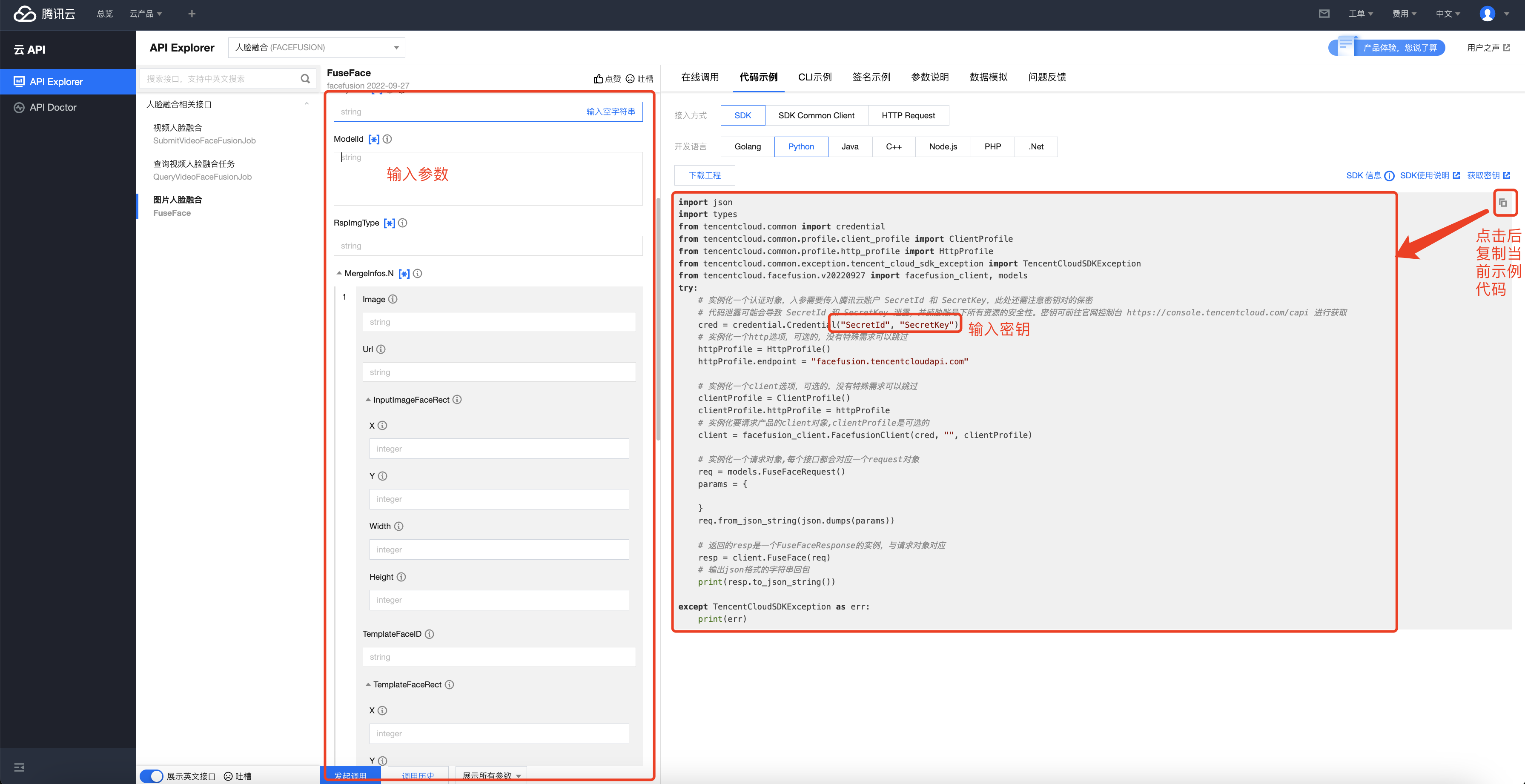Collapse the MergeInfos.N section
Screen dimensions: 1525x784
coord(339,273)
